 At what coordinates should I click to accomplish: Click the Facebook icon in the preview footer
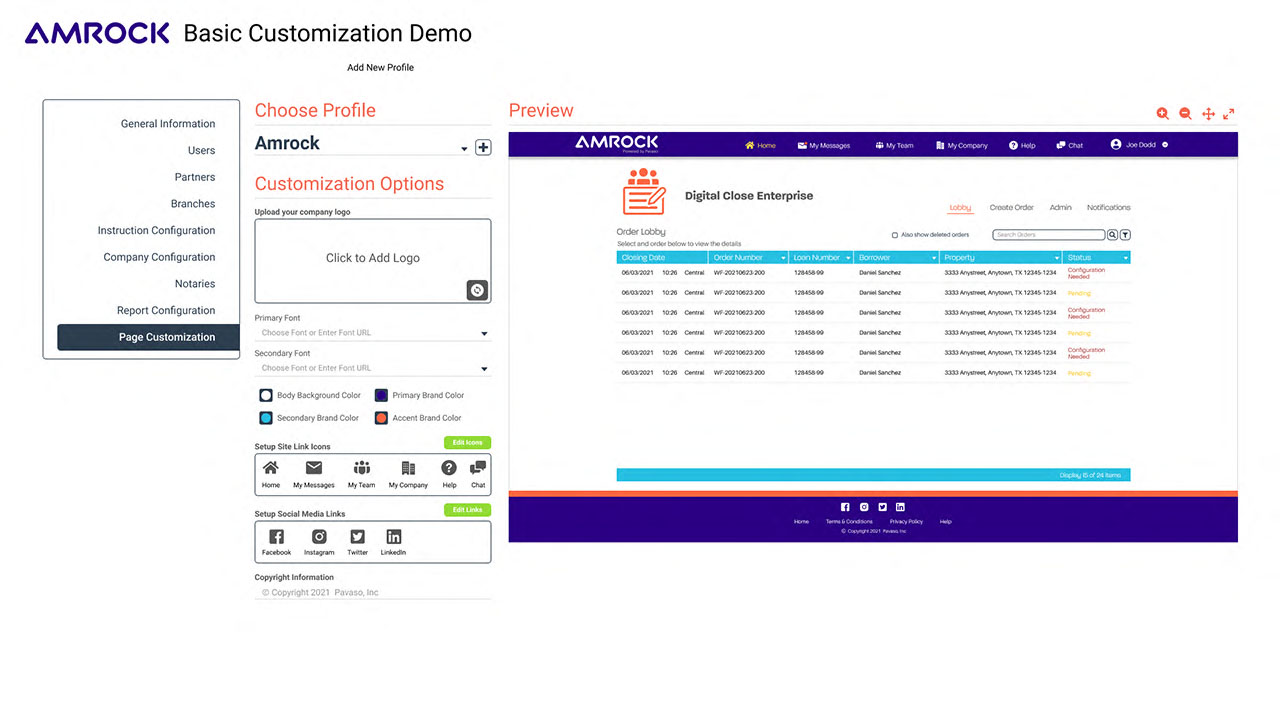coord(845,507)
